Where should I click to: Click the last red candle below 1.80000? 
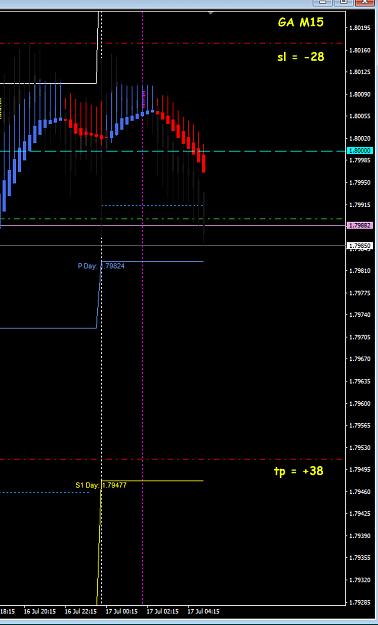pos(204,163)
